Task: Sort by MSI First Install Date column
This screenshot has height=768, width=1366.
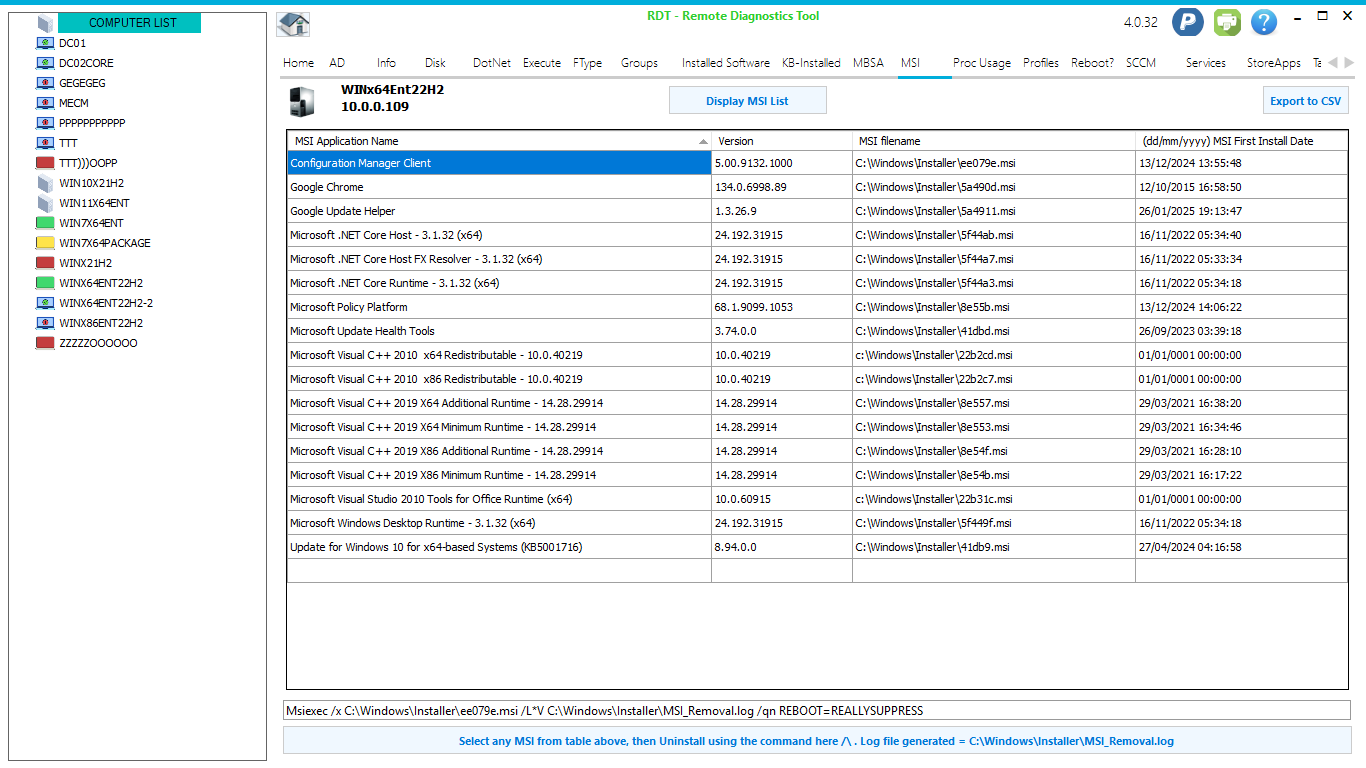Action: 1241,141
